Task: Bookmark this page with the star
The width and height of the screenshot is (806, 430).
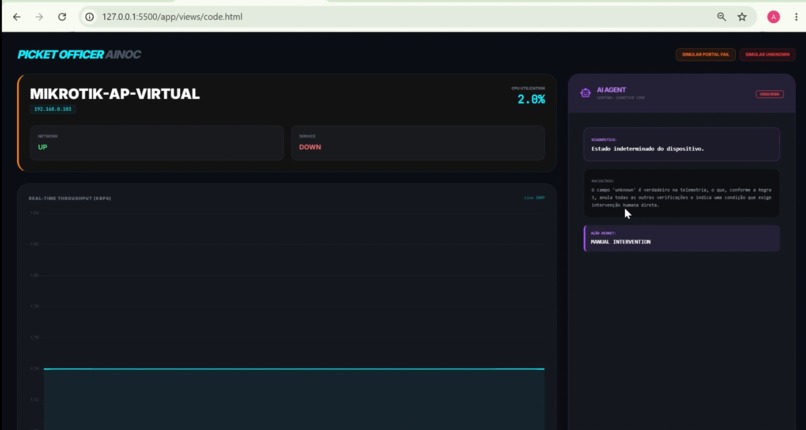Action: [742, 17]
